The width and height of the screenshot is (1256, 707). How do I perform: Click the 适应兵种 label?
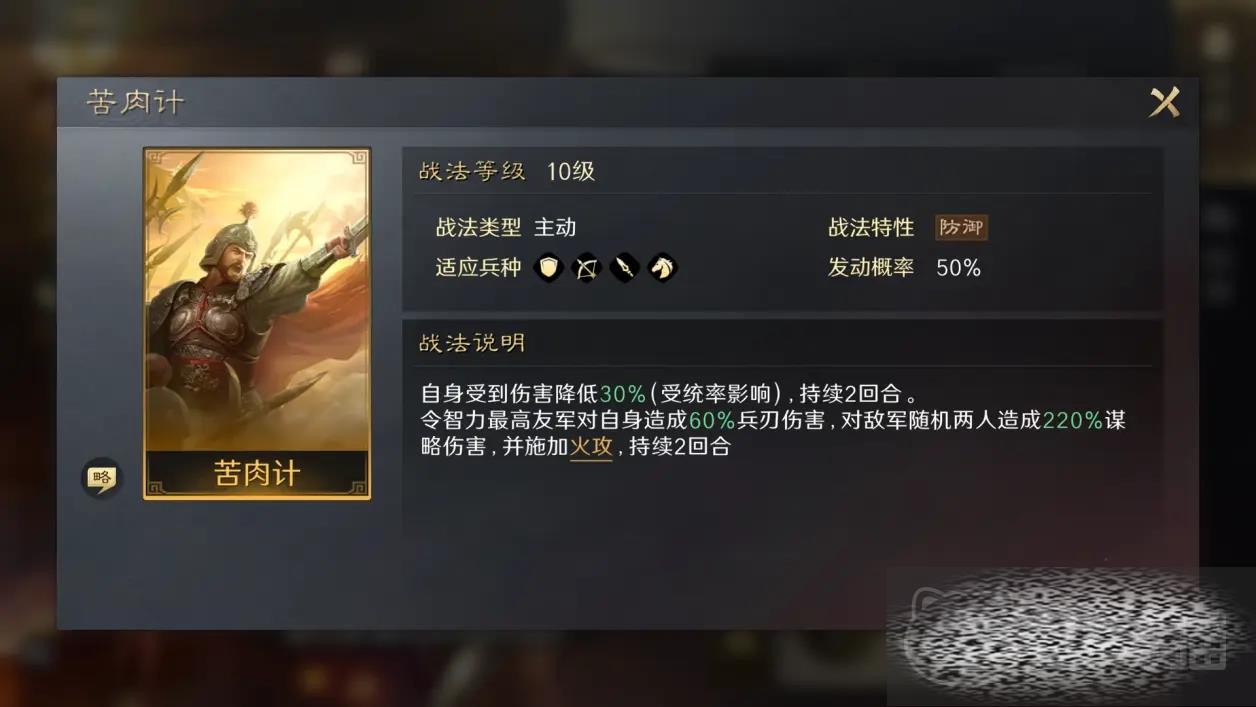478,268
